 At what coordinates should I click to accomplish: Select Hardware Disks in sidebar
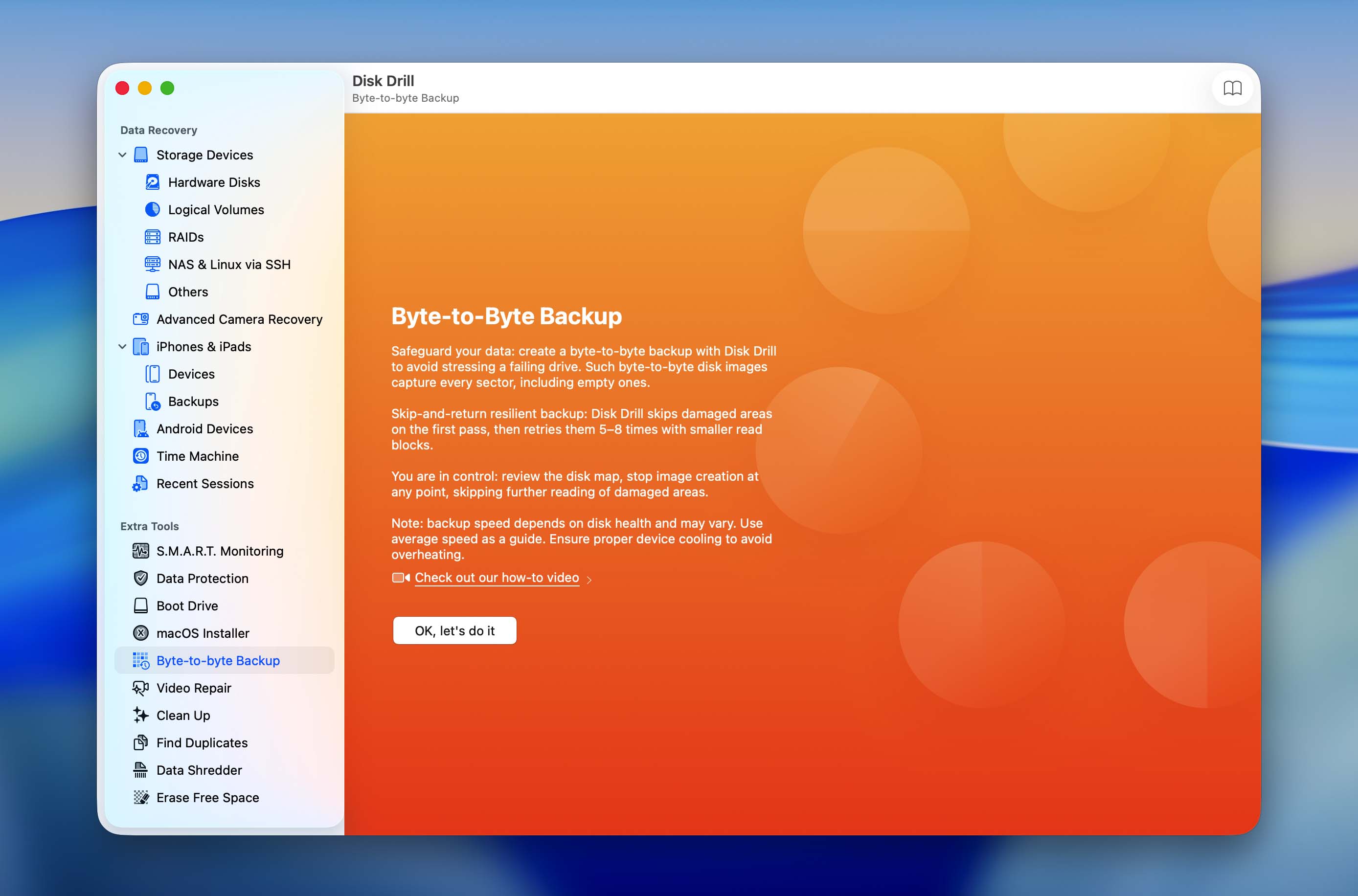pyautogui.click(x=225, y=182)
